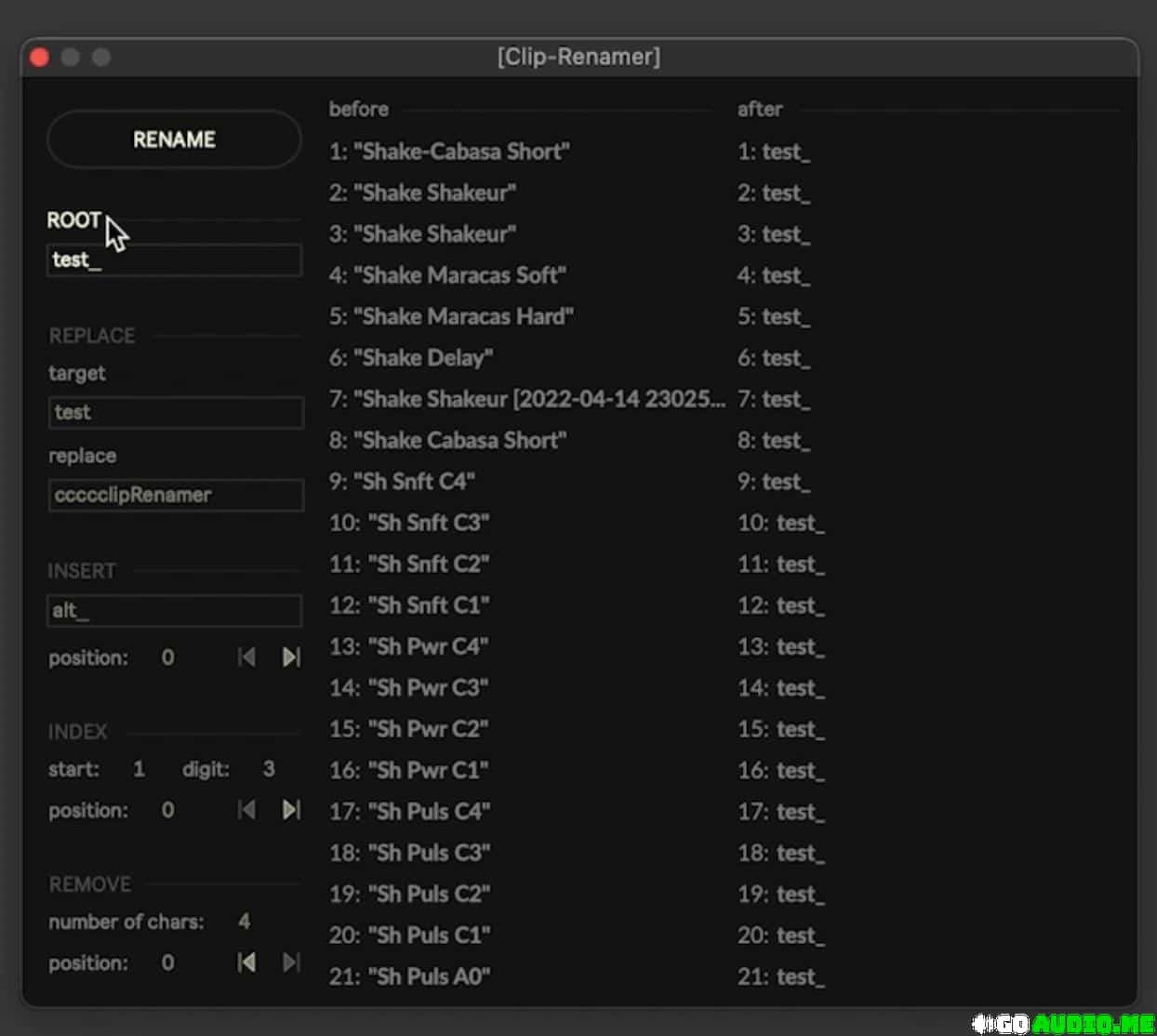Click the REMOVE number of chars value
The height and width of the screenshot is (1036, 1157).
tap(244, 922)
